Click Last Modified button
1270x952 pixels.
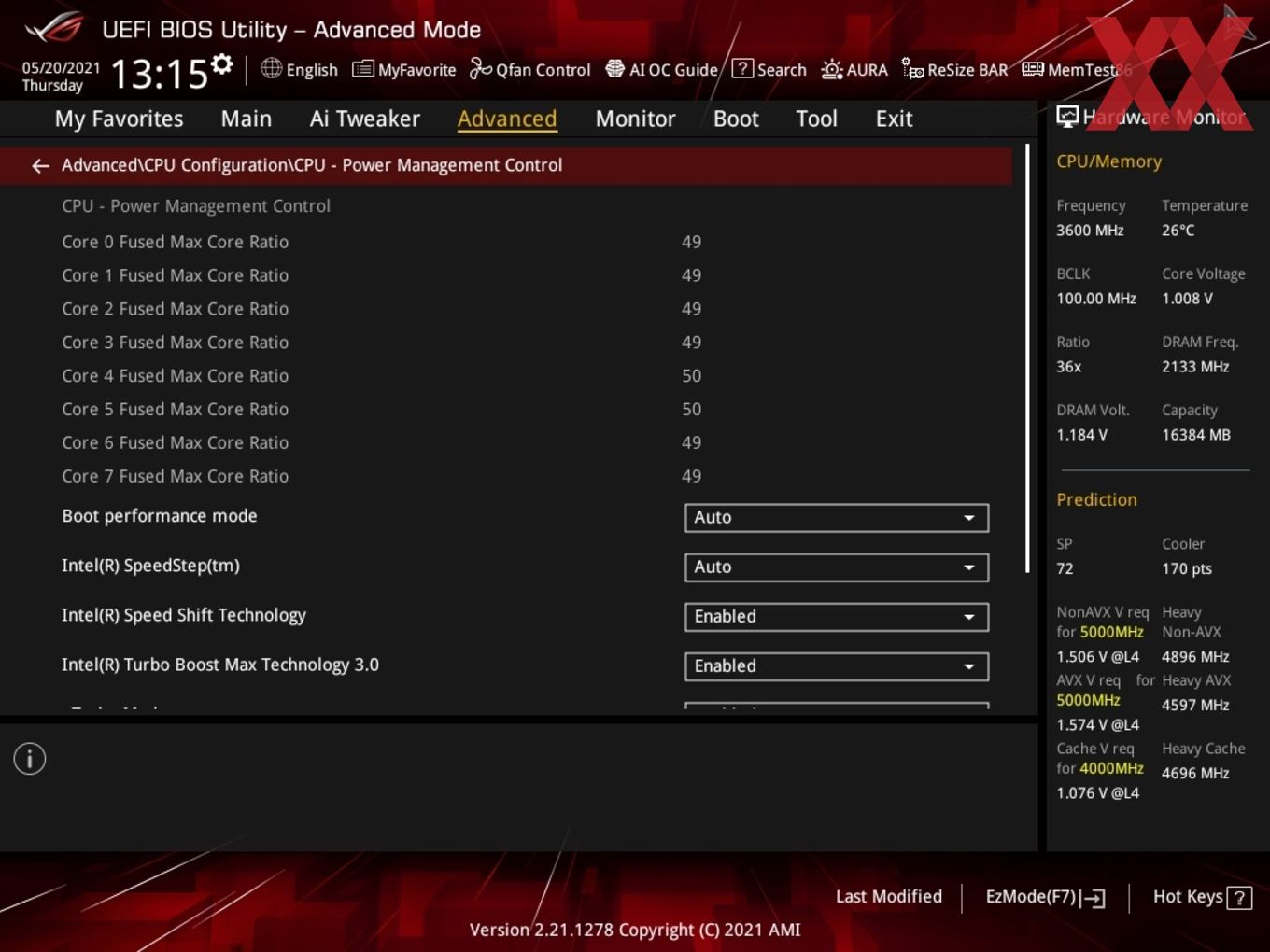pos(889,897)
